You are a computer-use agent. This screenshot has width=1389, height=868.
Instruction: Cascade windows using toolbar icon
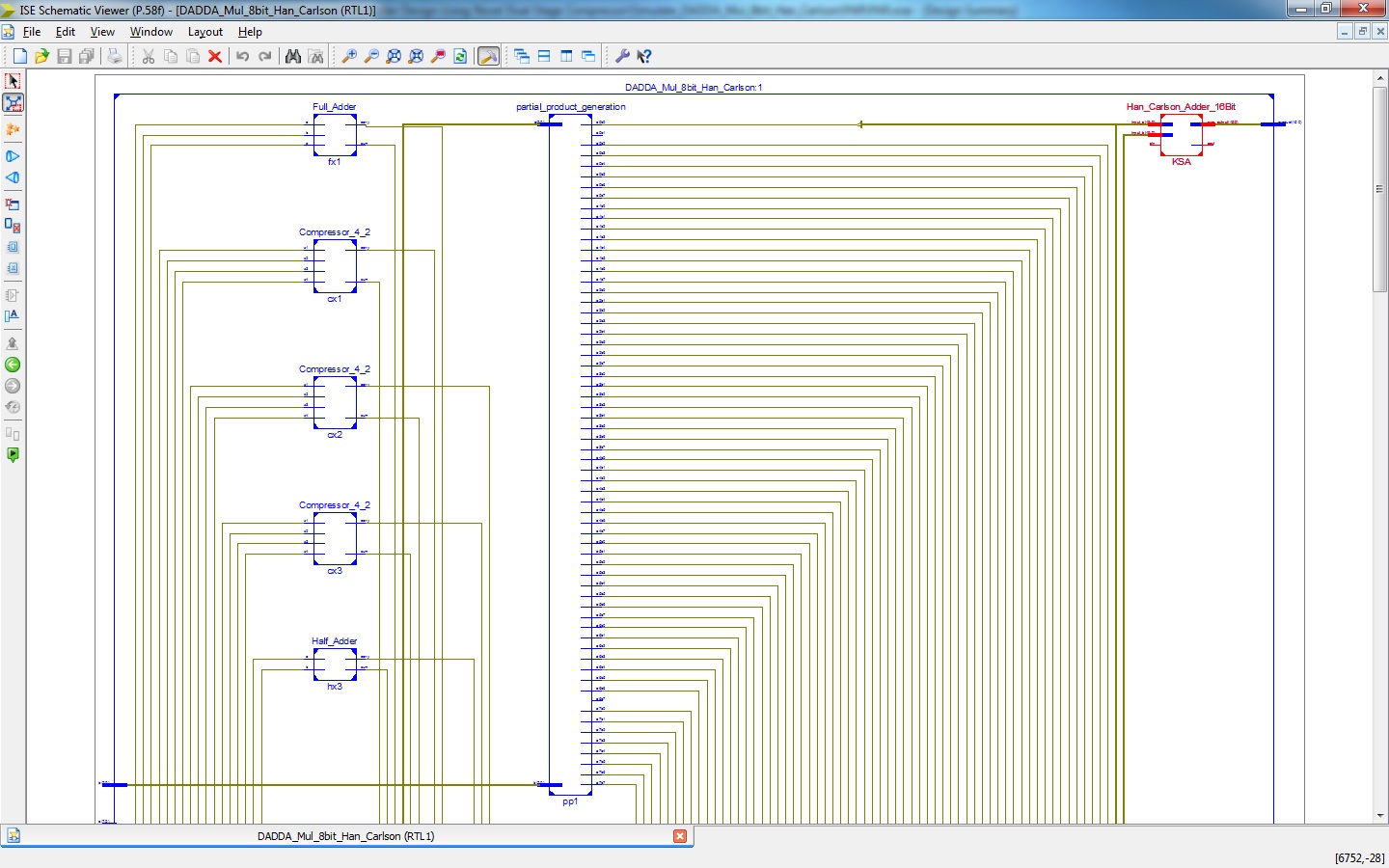coord(522,56)
